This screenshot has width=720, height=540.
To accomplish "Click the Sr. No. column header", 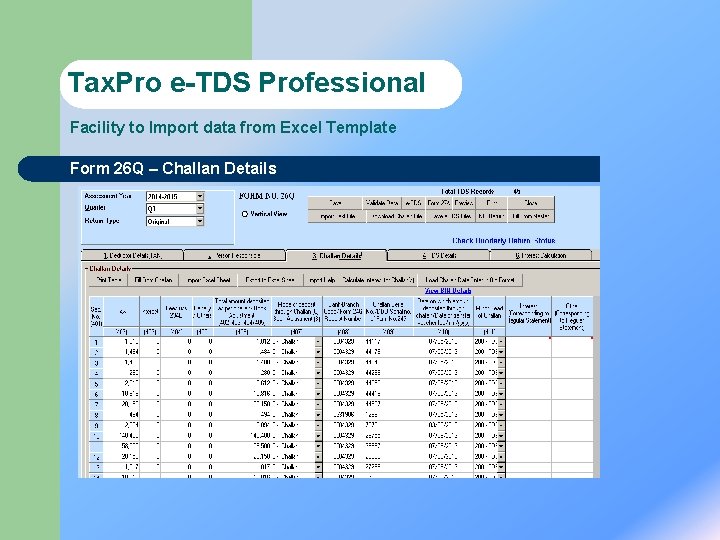I will point(96,316).
